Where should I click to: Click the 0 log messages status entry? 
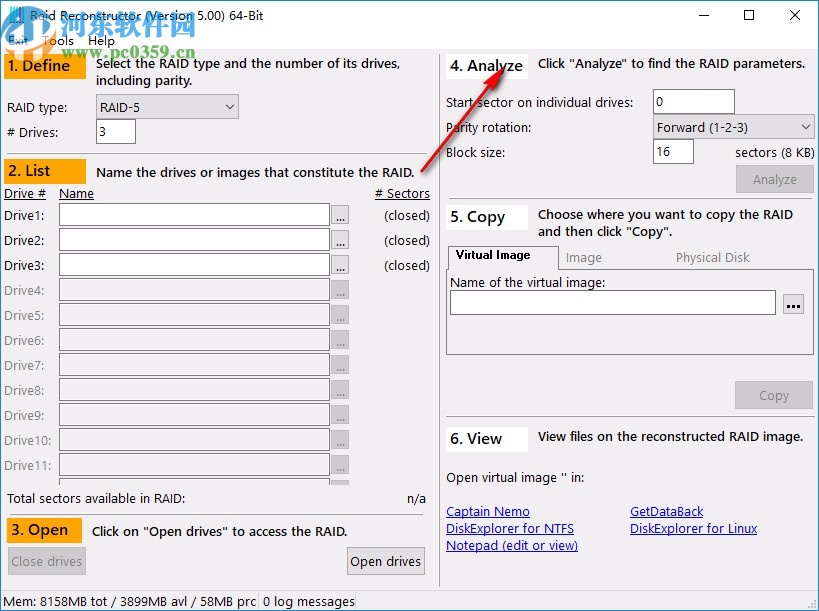point(308,602)
